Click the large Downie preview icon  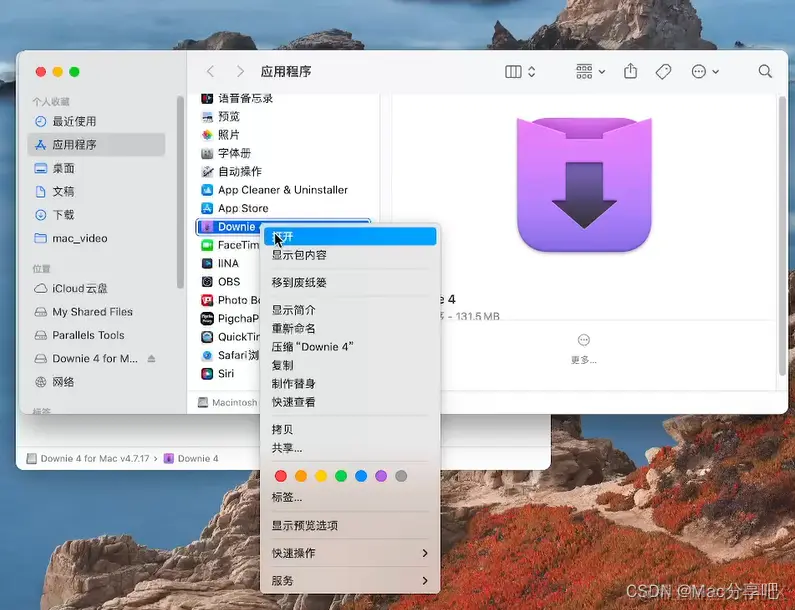(584, 185)
